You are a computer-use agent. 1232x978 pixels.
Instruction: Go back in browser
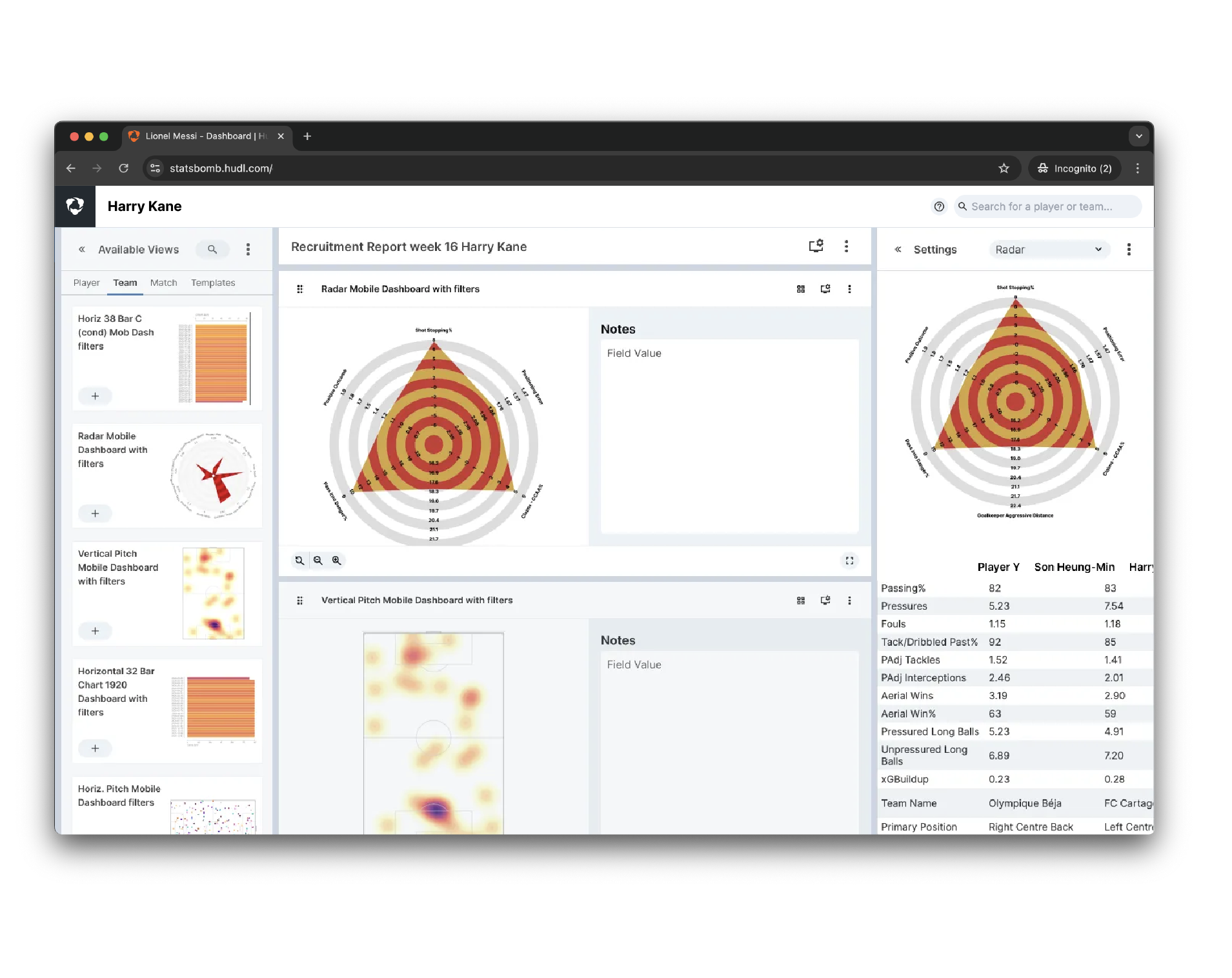pos(71,168)
